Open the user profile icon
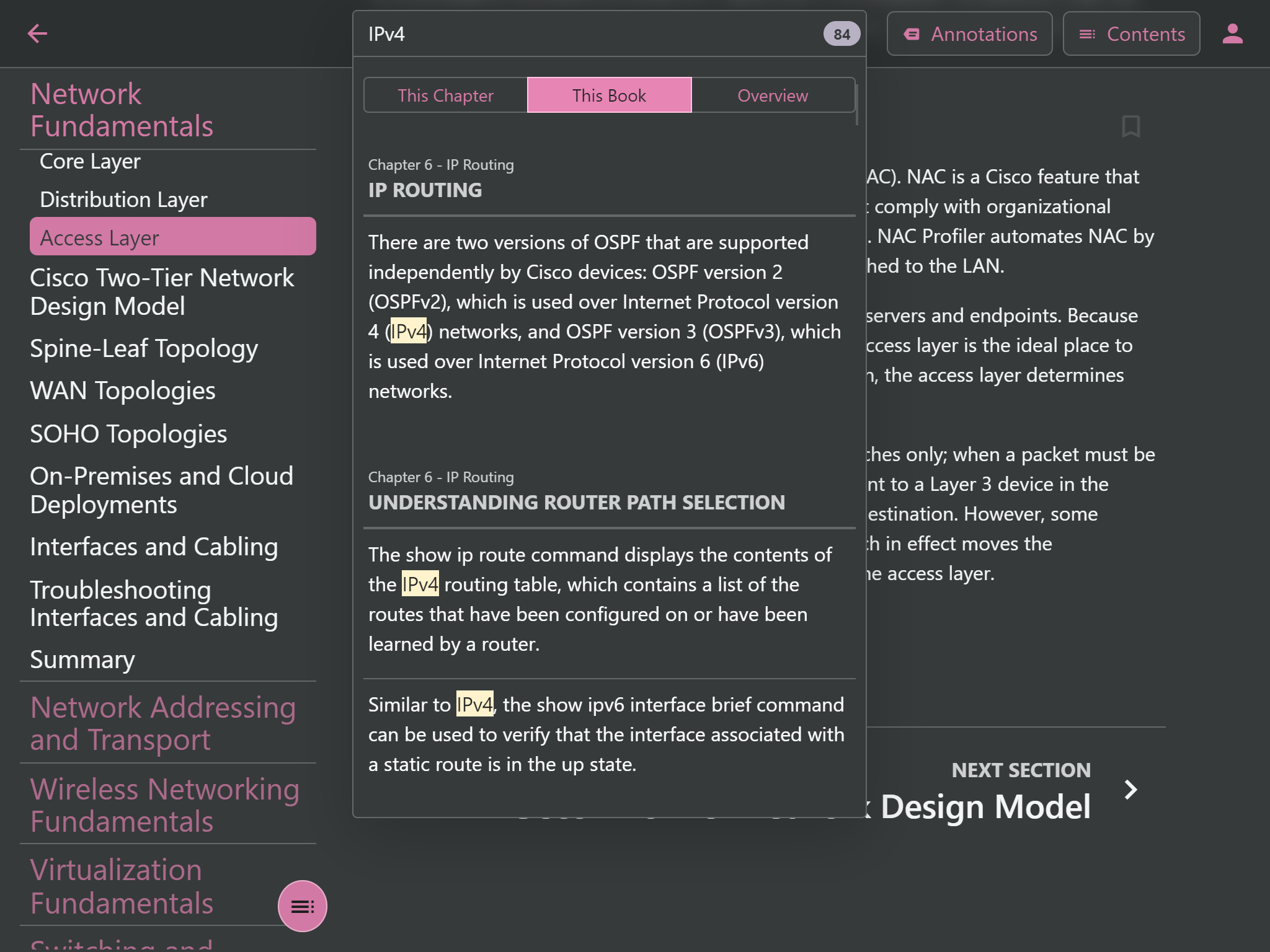Screen dimensions: 1270x952 click(1232, 33)
